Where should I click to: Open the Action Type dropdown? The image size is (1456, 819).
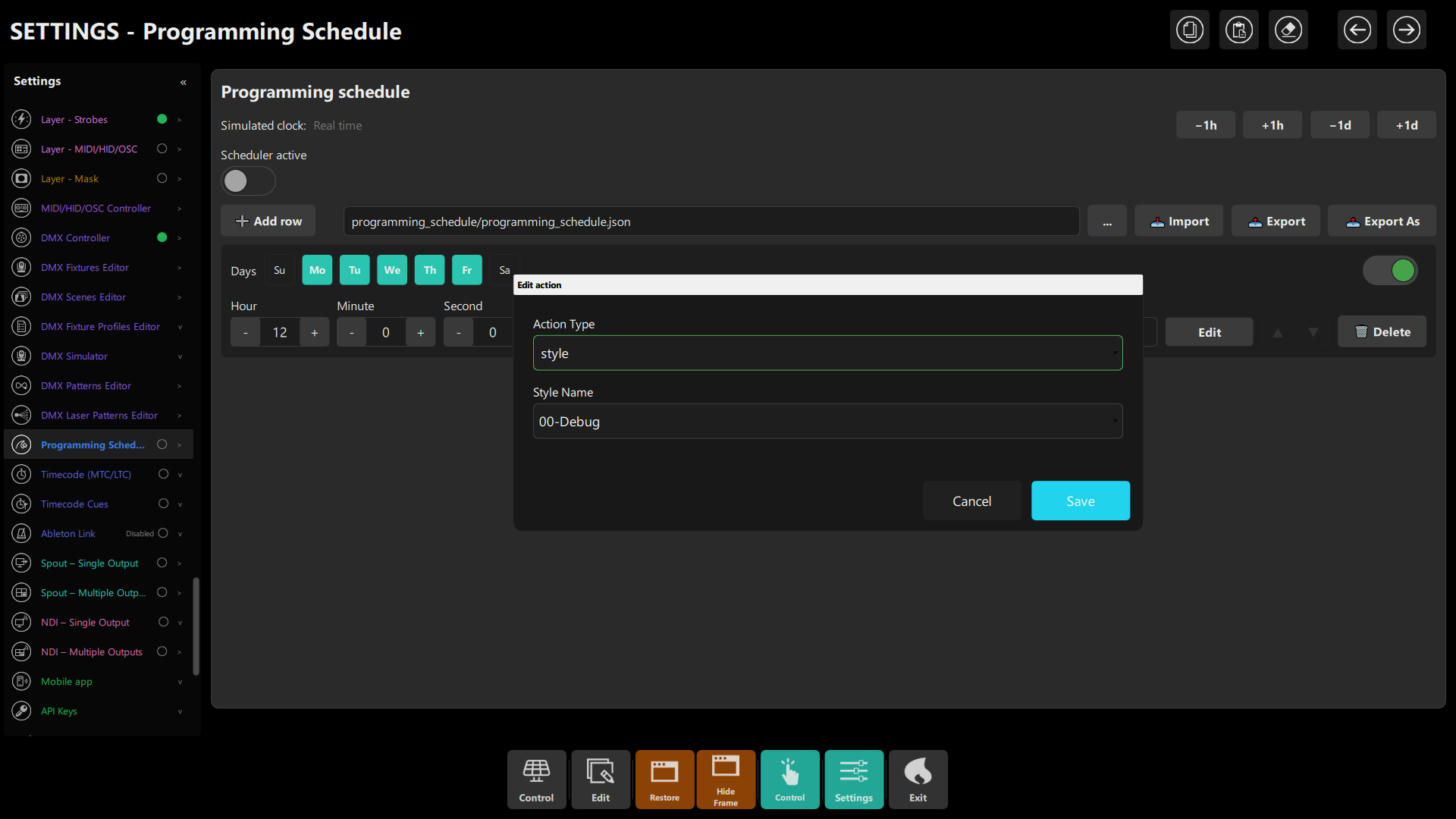[x=828, y=353]
